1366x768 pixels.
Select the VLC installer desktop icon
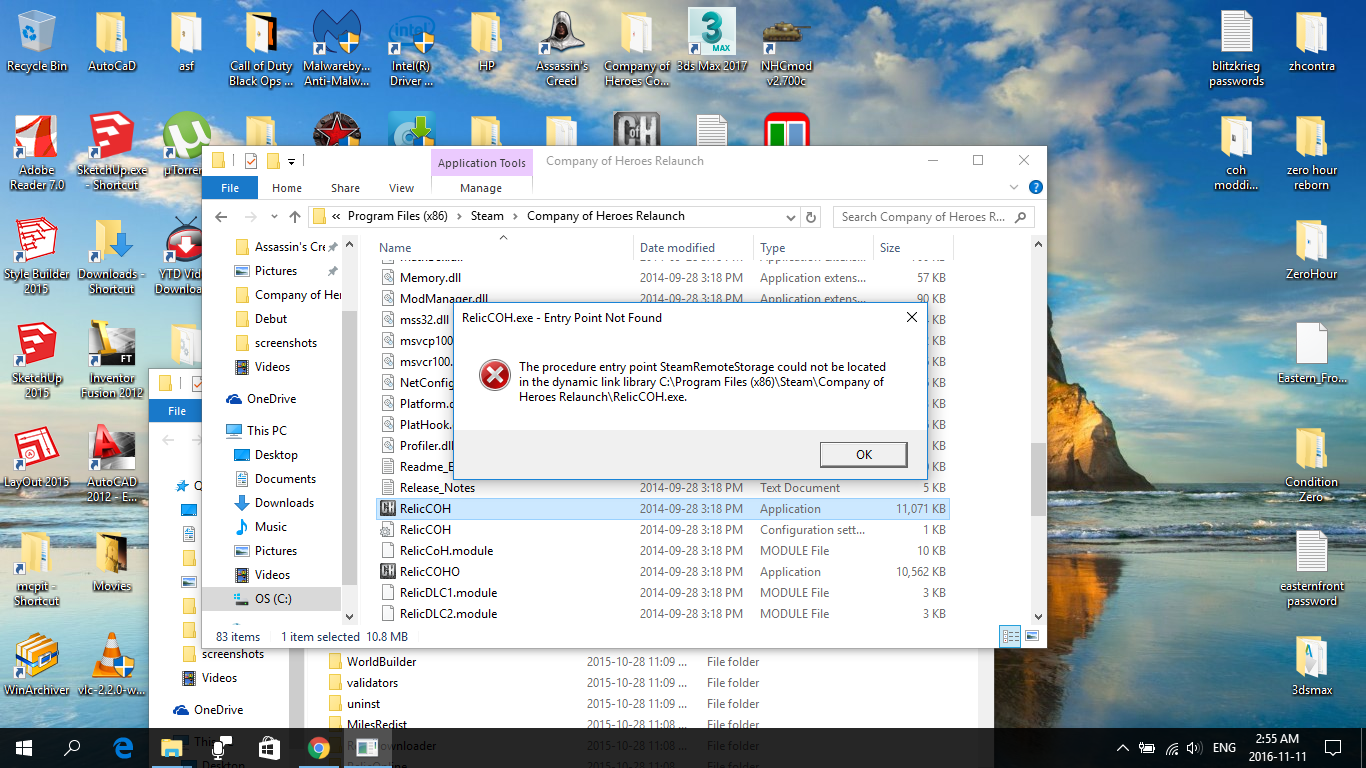[112, 665]
